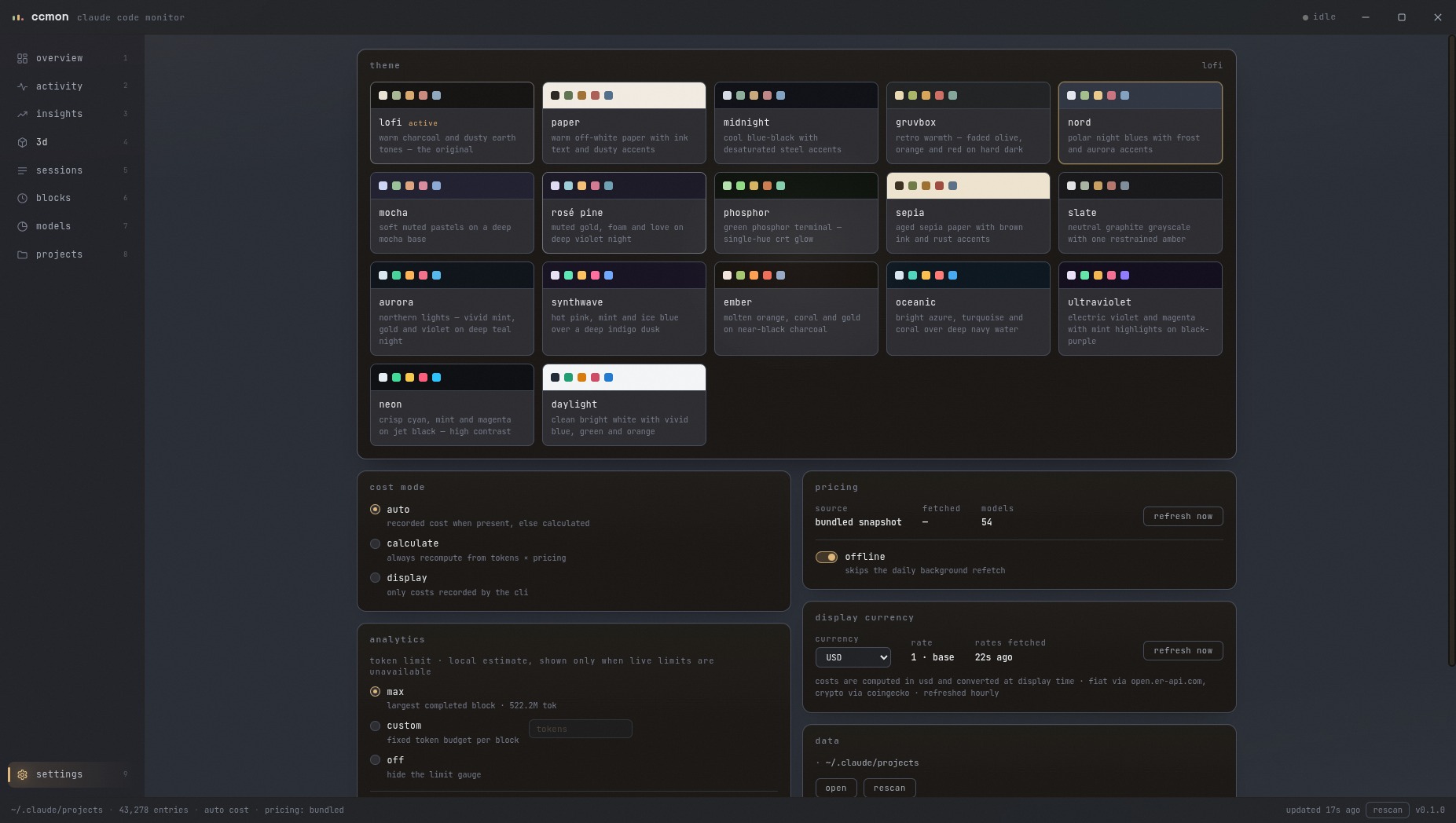Image resolution: width=1456 pixels, height=823 pixels.
Task: Click 'auto cost' in the status bar
Action: pyautogui.click(x=226, y=810)
